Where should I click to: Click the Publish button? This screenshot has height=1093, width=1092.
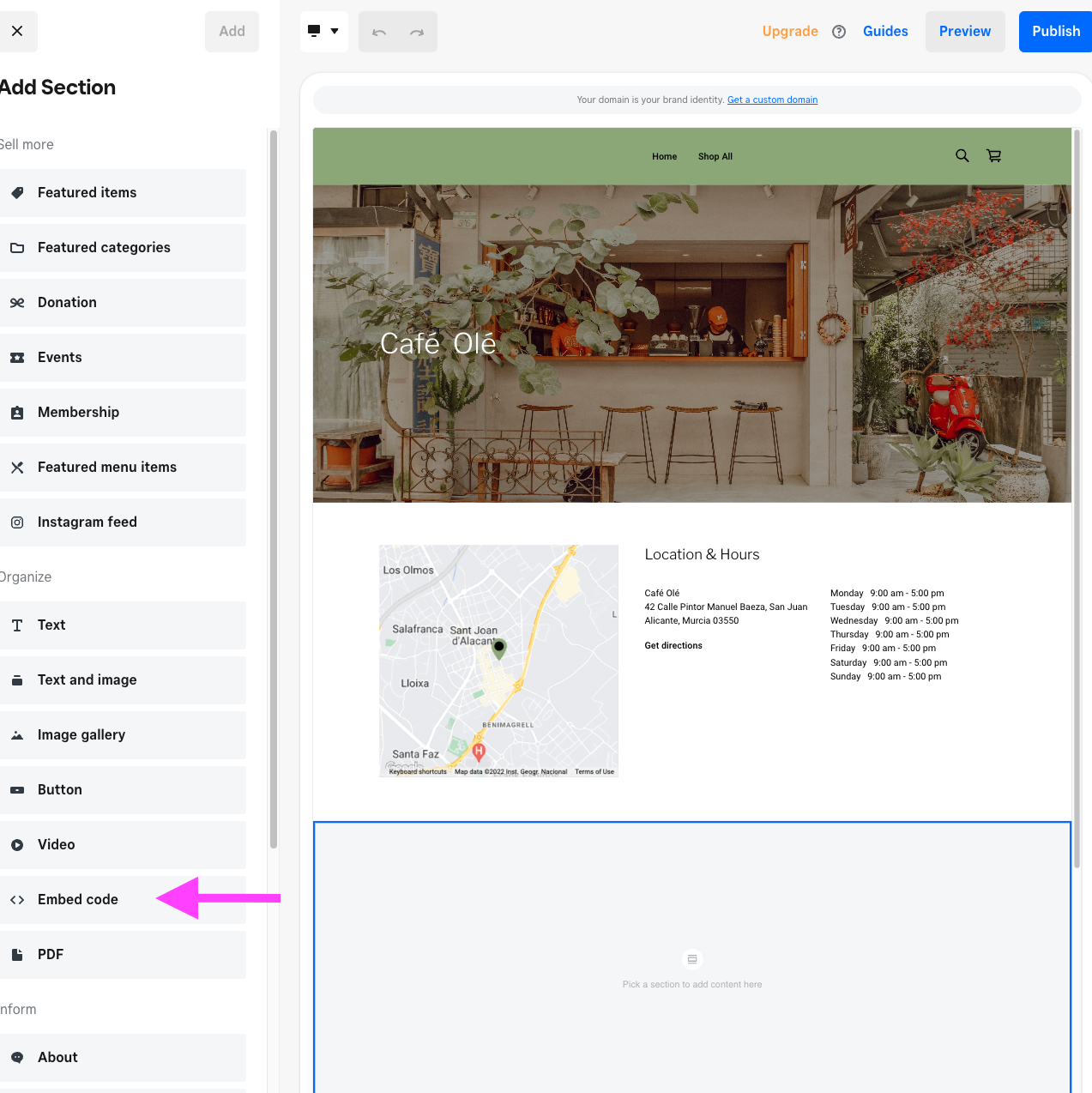1055,31
